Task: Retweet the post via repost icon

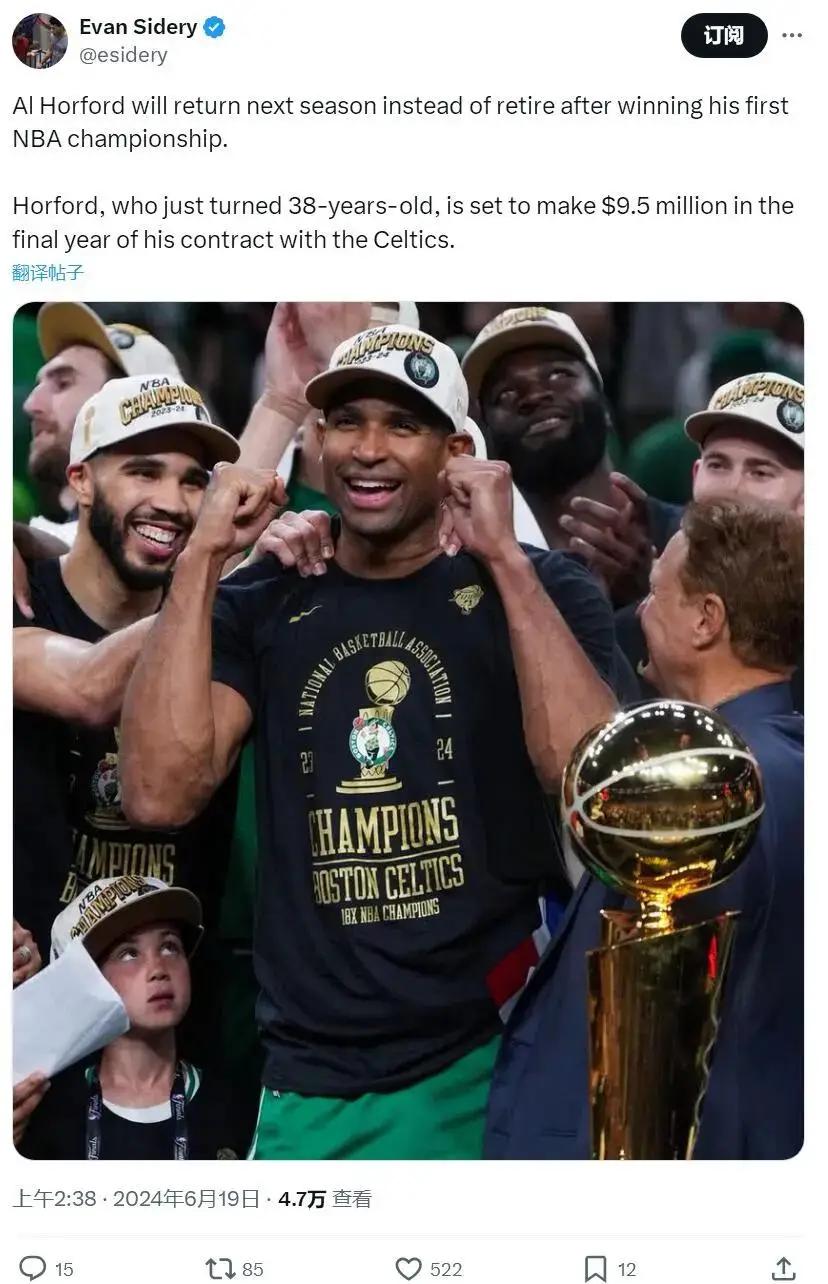Action: [219, 1268]
